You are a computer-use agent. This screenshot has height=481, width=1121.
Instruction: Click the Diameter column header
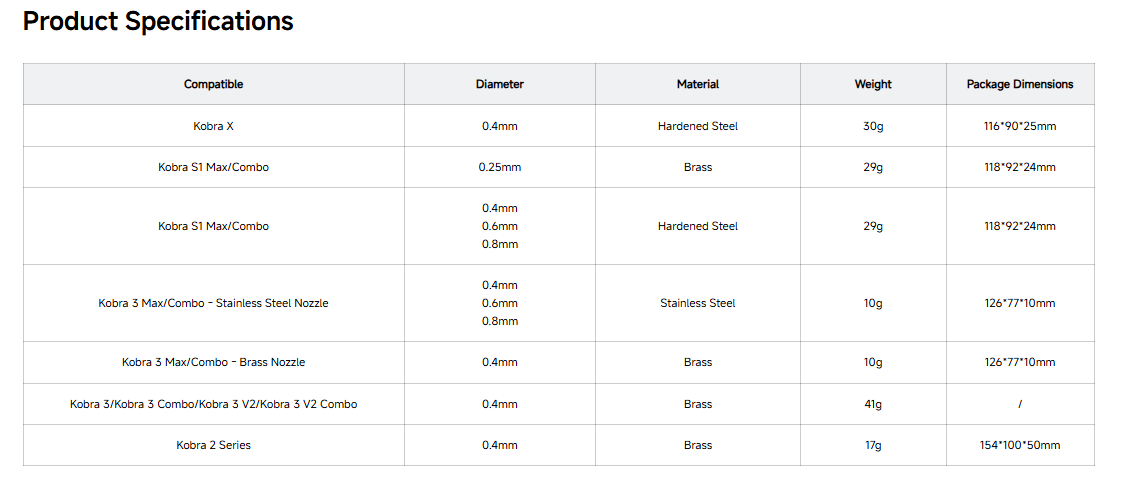pos(500,84)
